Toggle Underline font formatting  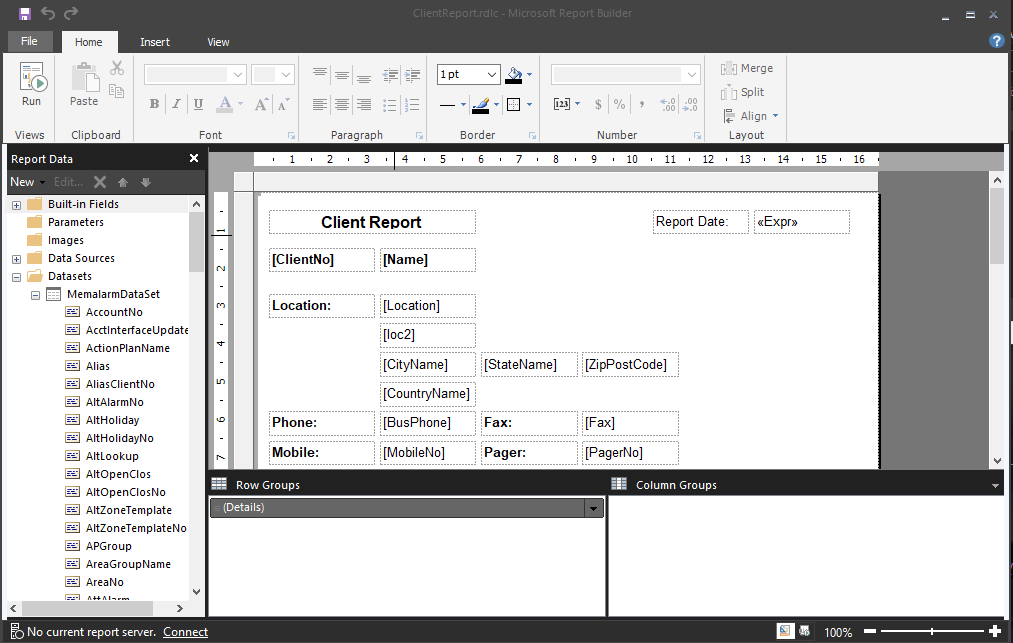(198, 104)
